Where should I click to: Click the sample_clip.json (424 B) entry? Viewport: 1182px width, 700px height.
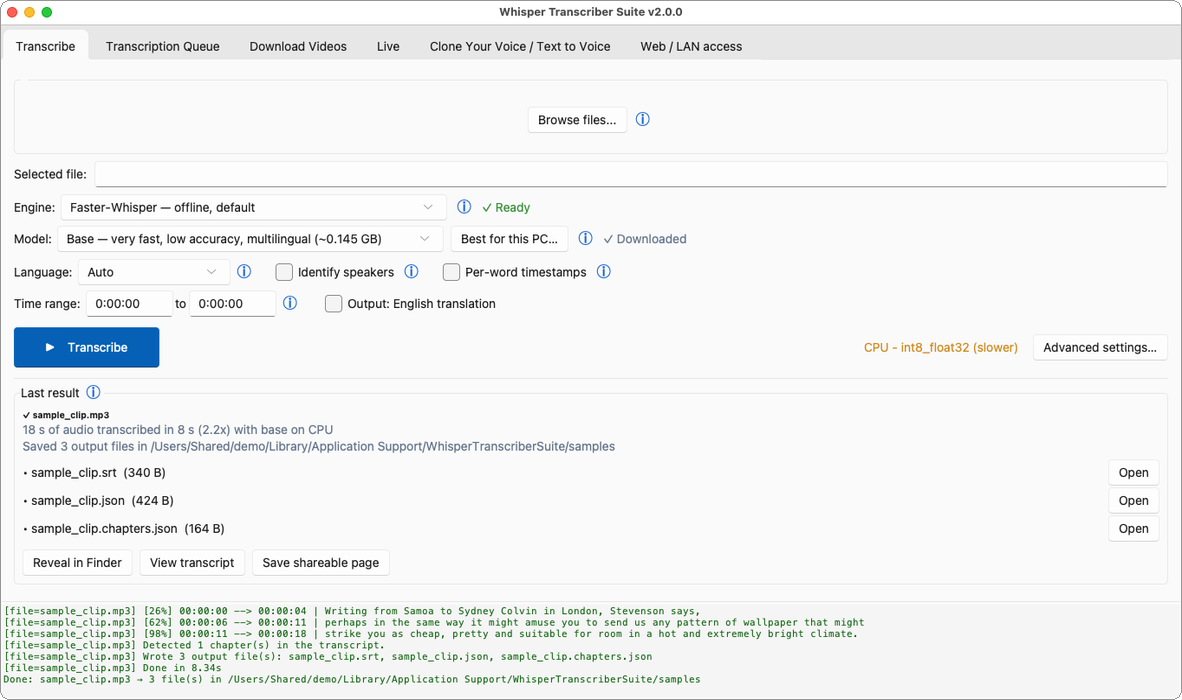click(x=99, y=500)
